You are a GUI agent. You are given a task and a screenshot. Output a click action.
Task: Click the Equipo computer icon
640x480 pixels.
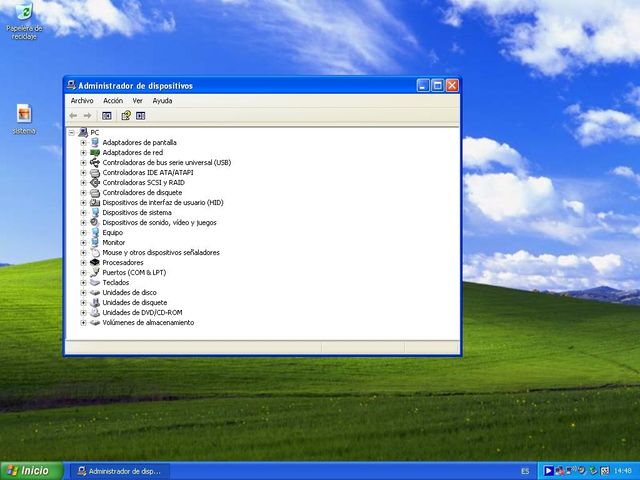tap(95, 233)
